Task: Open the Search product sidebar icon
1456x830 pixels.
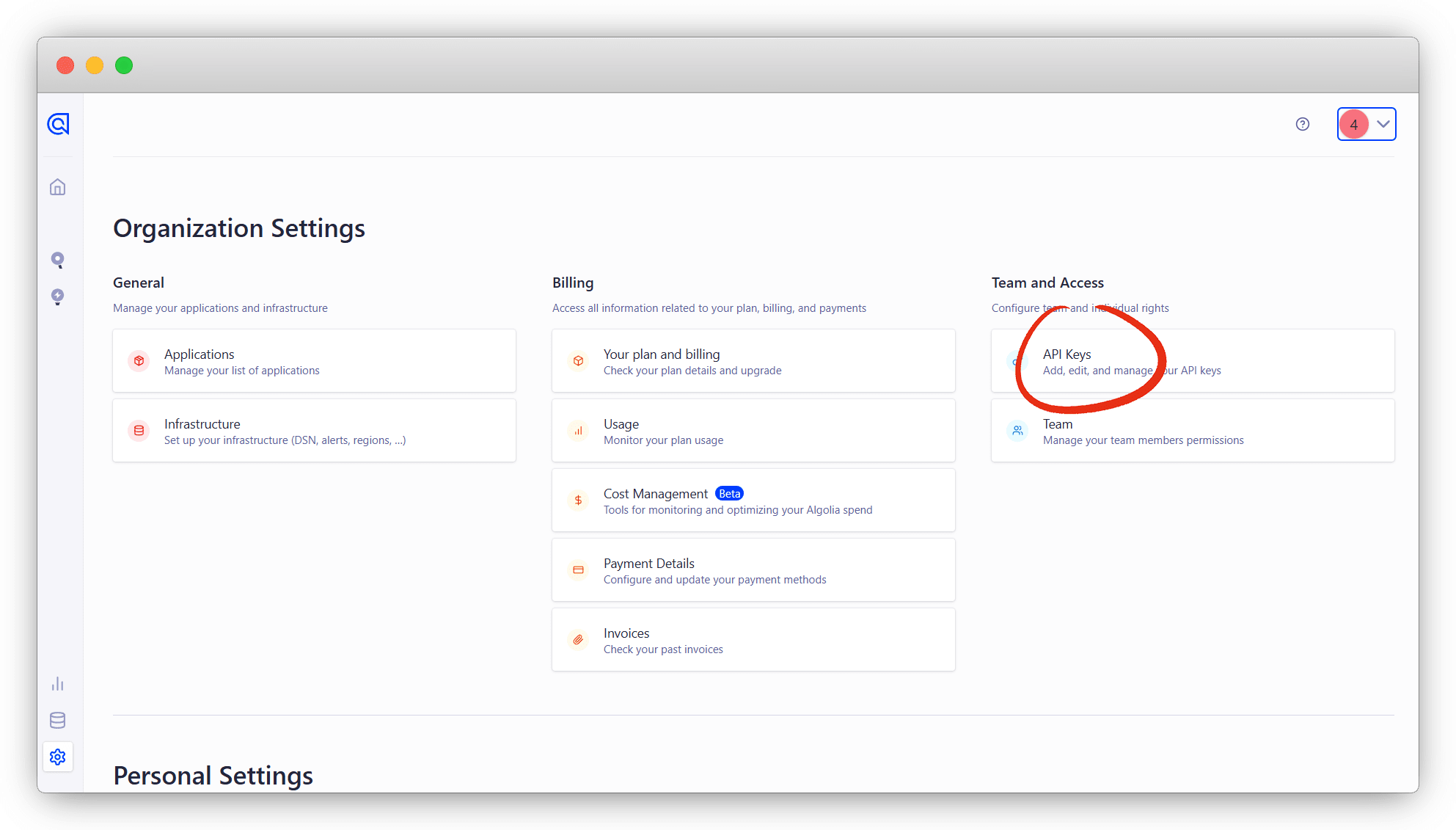Action: coord(58,260)
